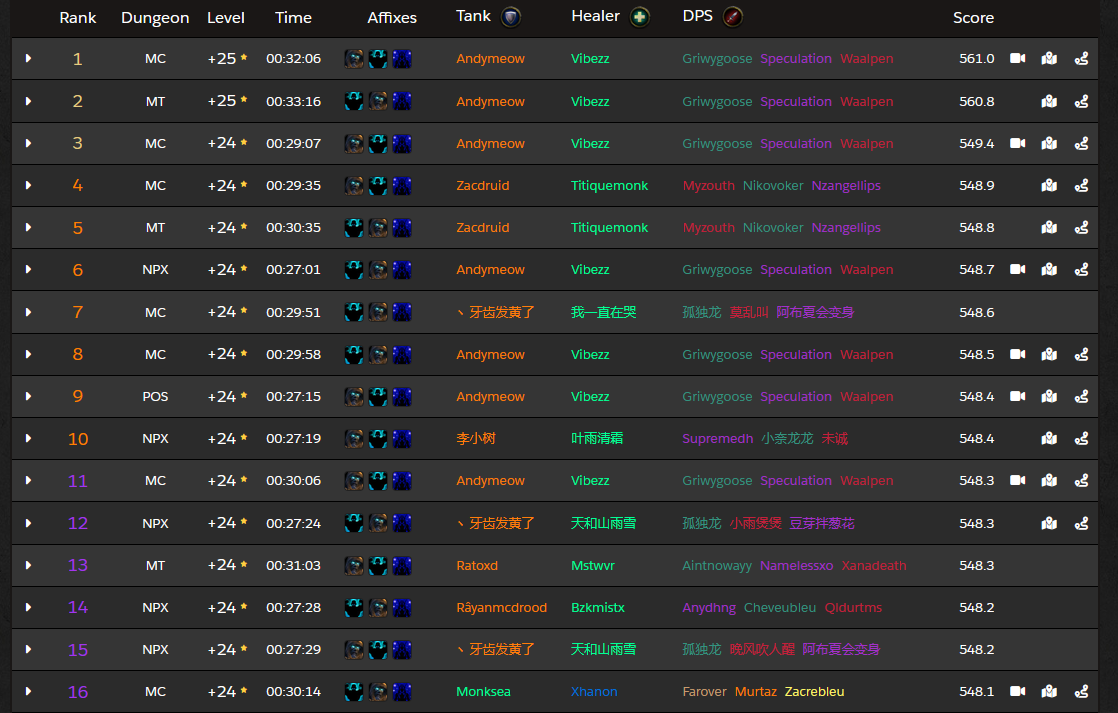Open DPS Supremedh's profile link
Viewport: 1118px width, 713px height.
point(717,438)
